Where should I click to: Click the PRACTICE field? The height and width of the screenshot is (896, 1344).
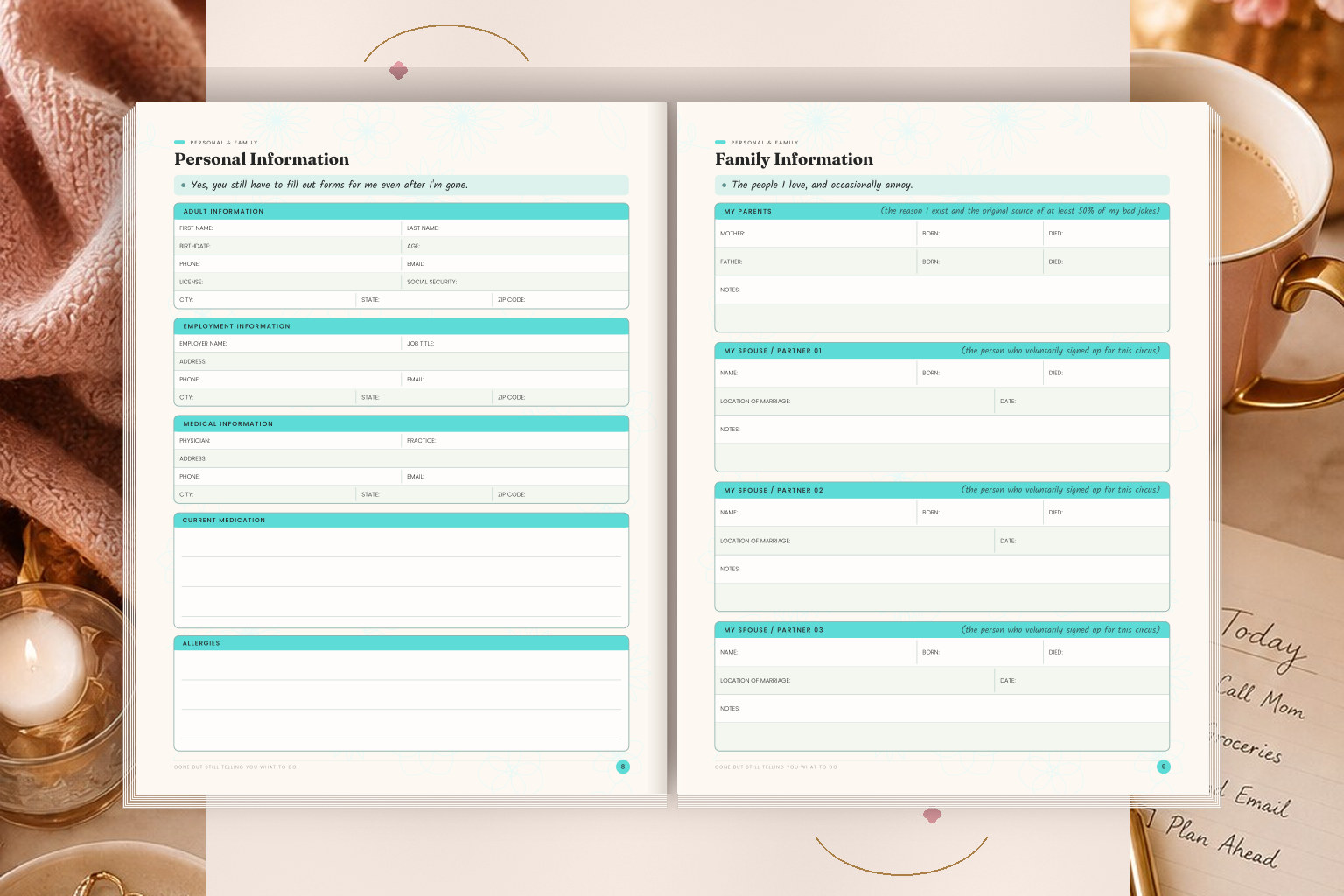(x=515, y=441)
